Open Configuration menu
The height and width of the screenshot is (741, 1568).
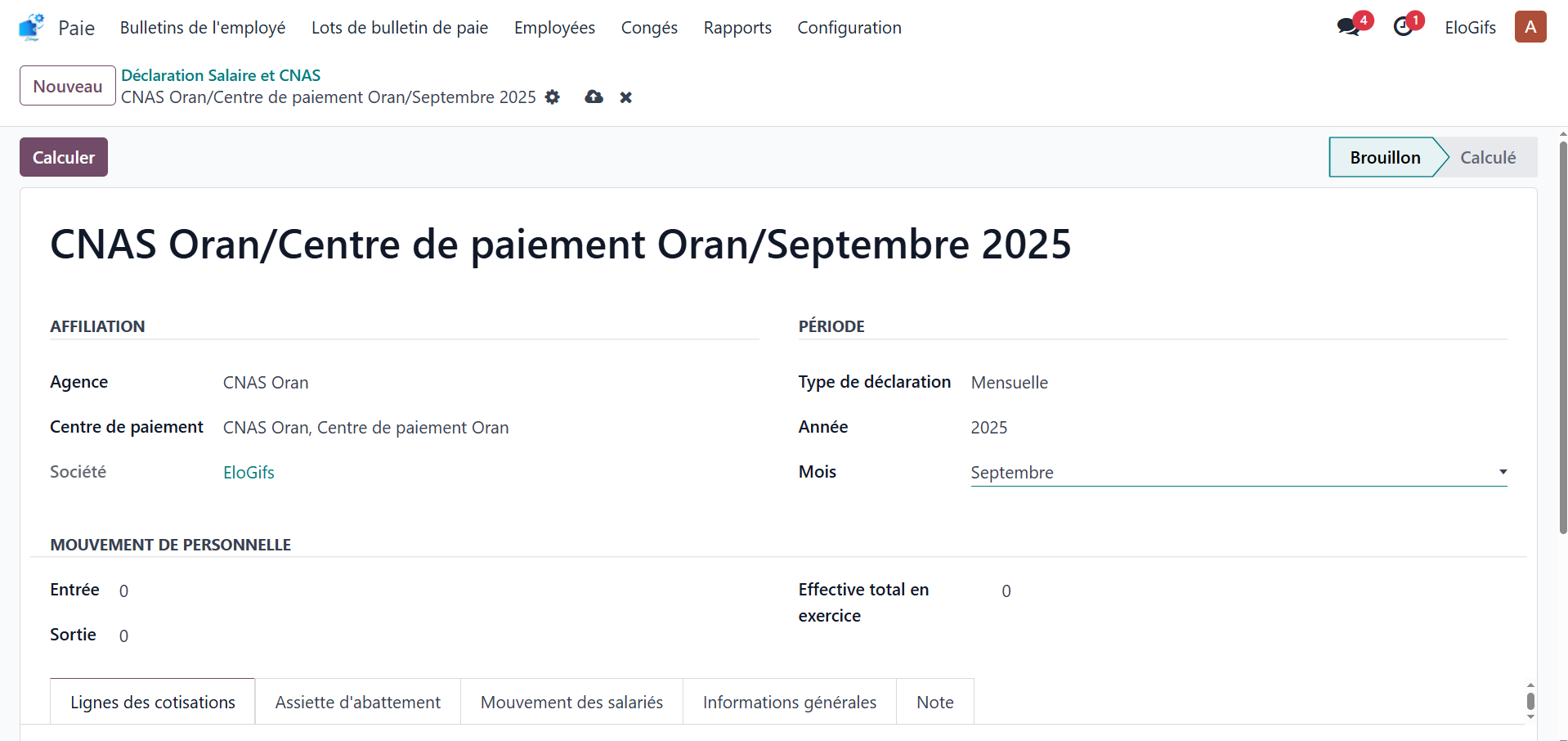(849, 27)
